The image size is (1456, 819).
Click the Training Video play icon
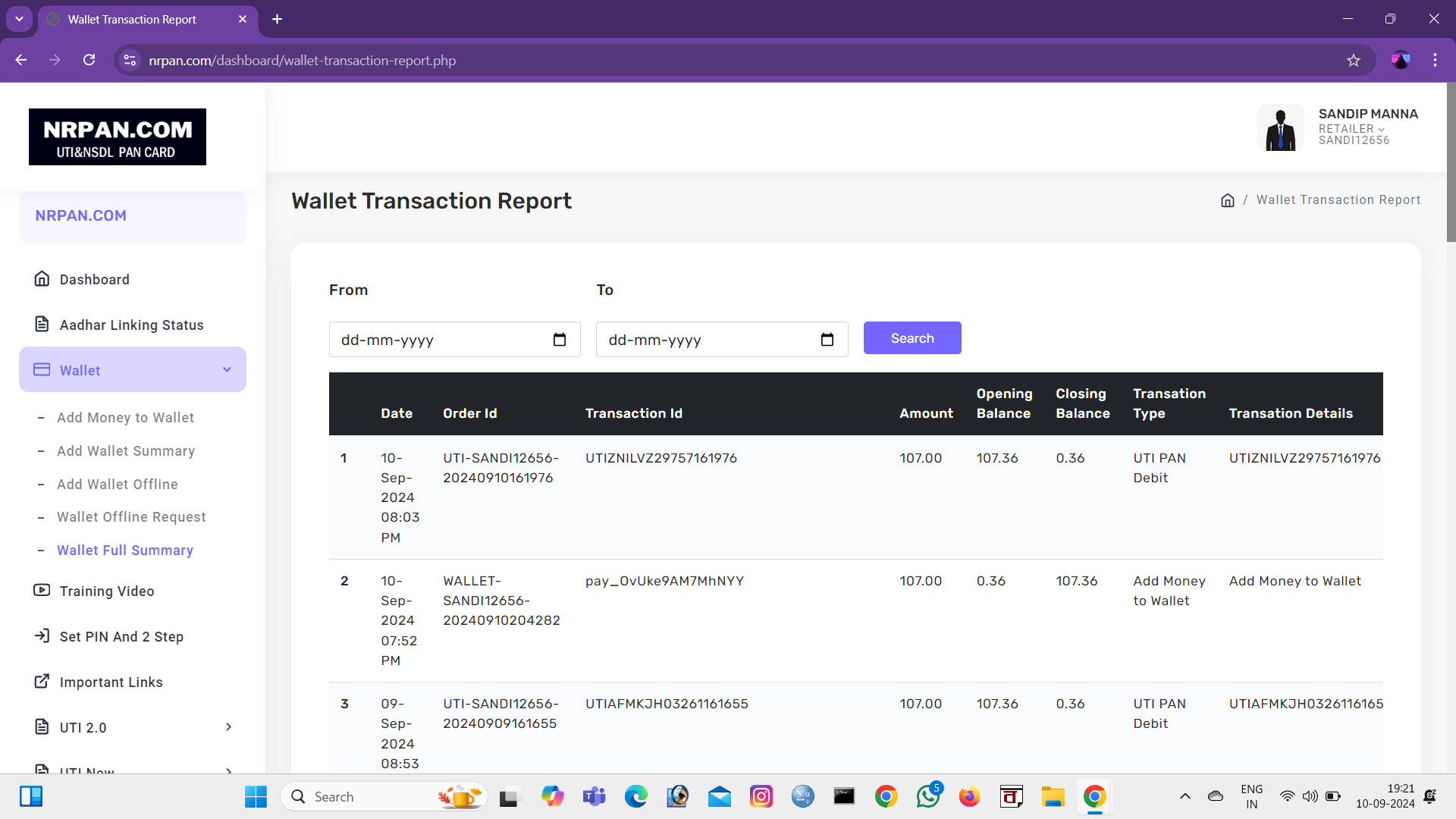(42, 591)
